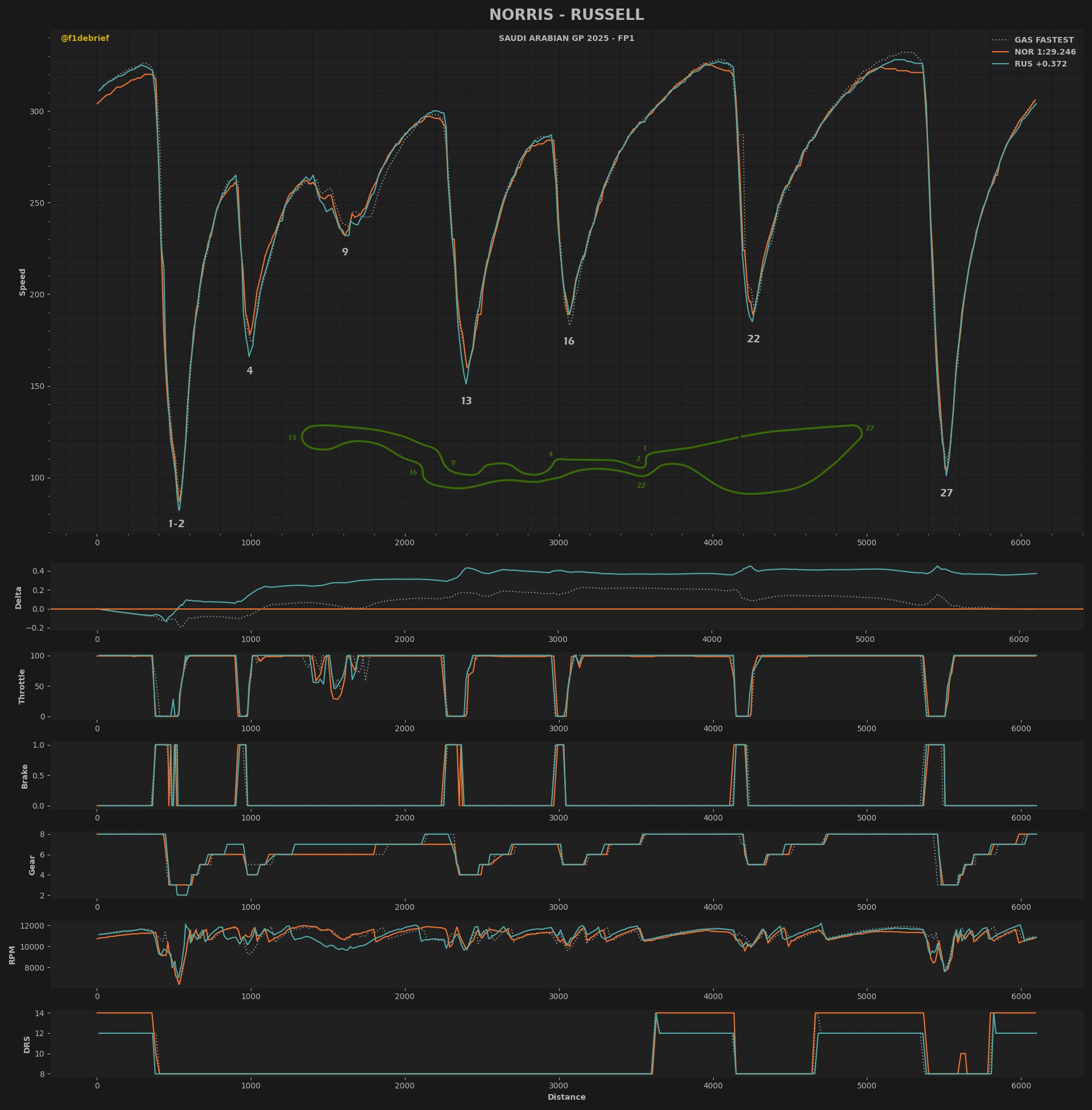
Task: Select the "150" tick on the Speed axis
Action: (x=37, y=387)
